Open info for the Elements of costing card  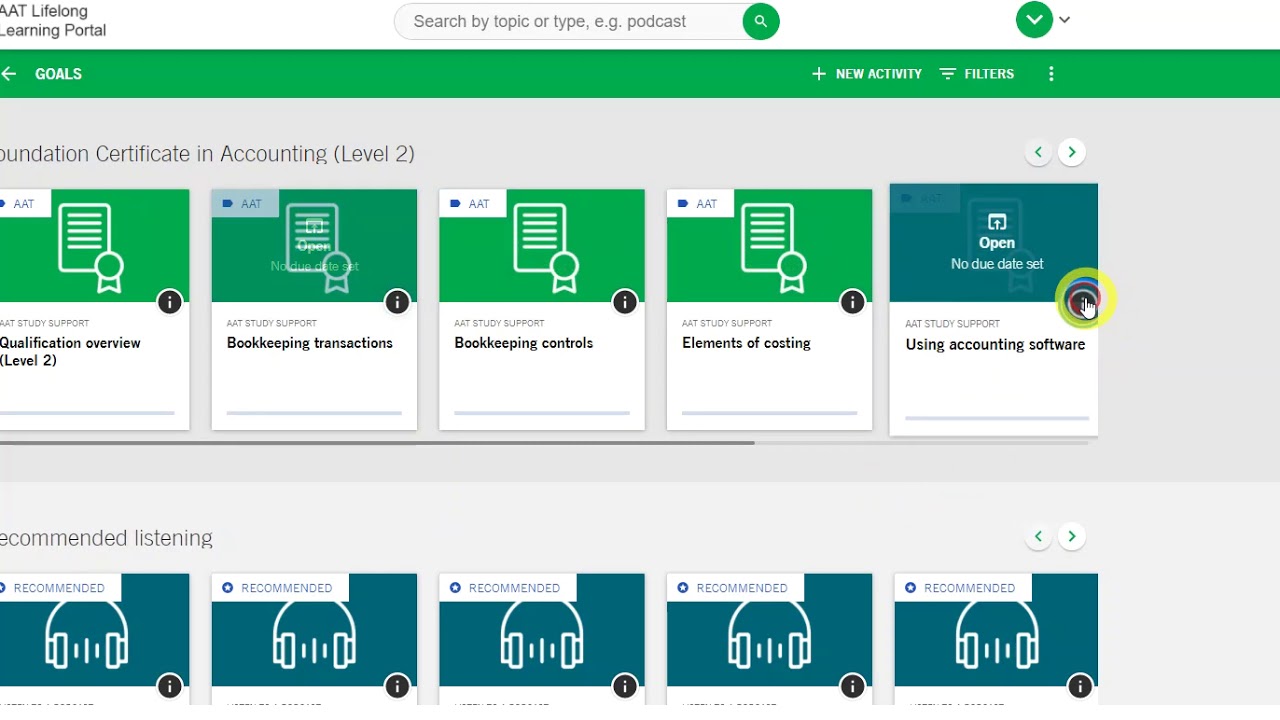(852, 301)
